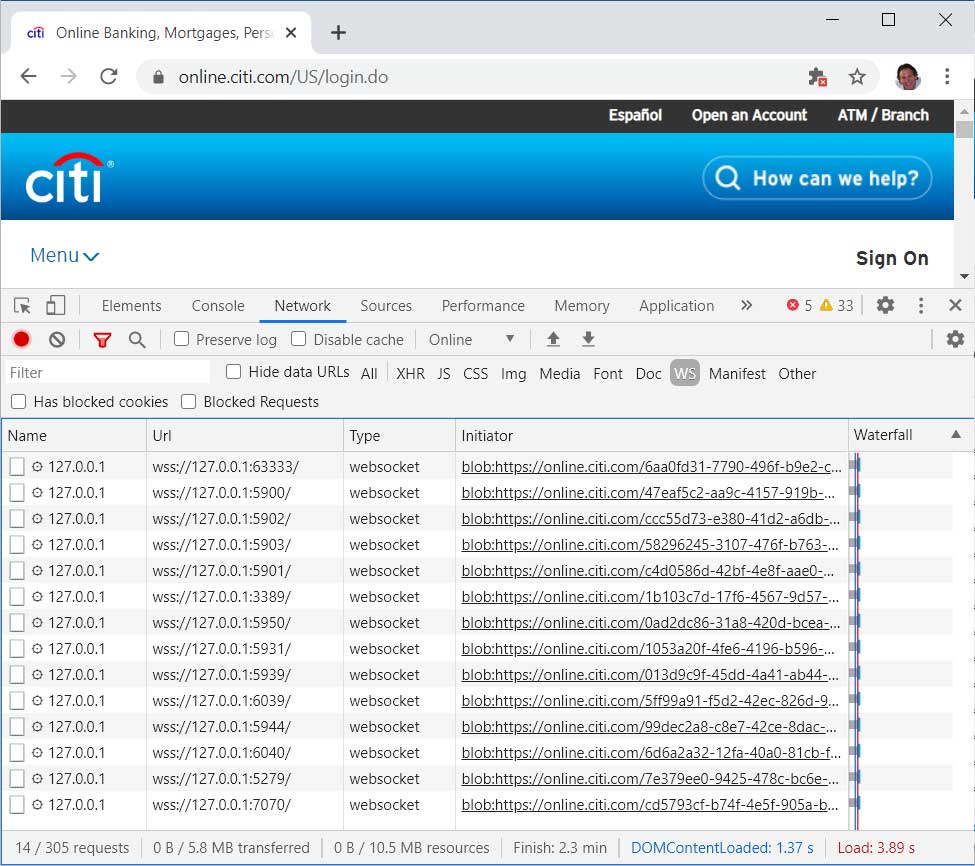The width and height of the screenshot is (975, 866).
Task: Tick the checkbox for the 3389 websocket row
Action: pos(17,597)
